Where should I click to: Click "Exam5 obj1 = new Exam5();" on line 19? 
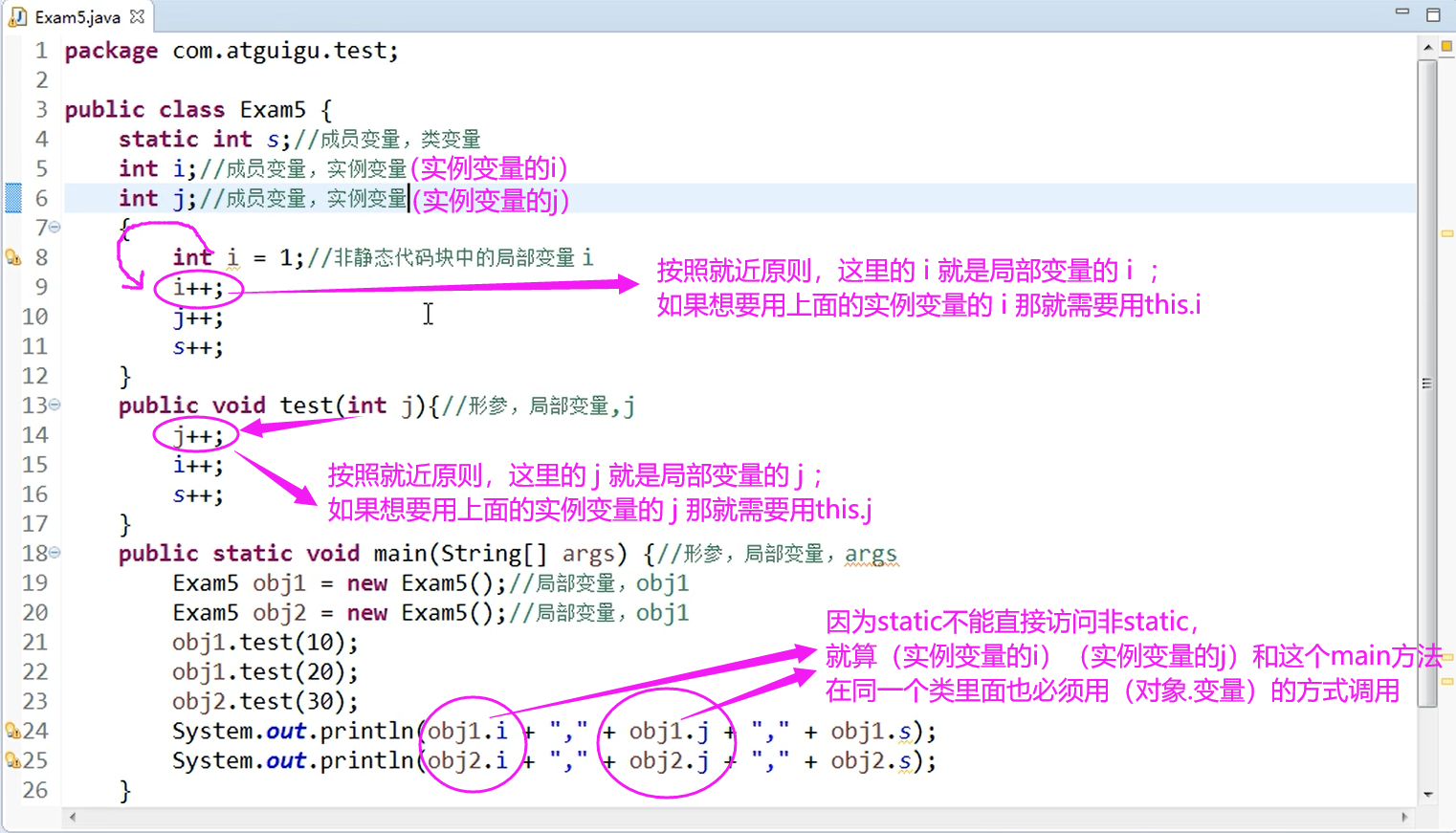340,583
